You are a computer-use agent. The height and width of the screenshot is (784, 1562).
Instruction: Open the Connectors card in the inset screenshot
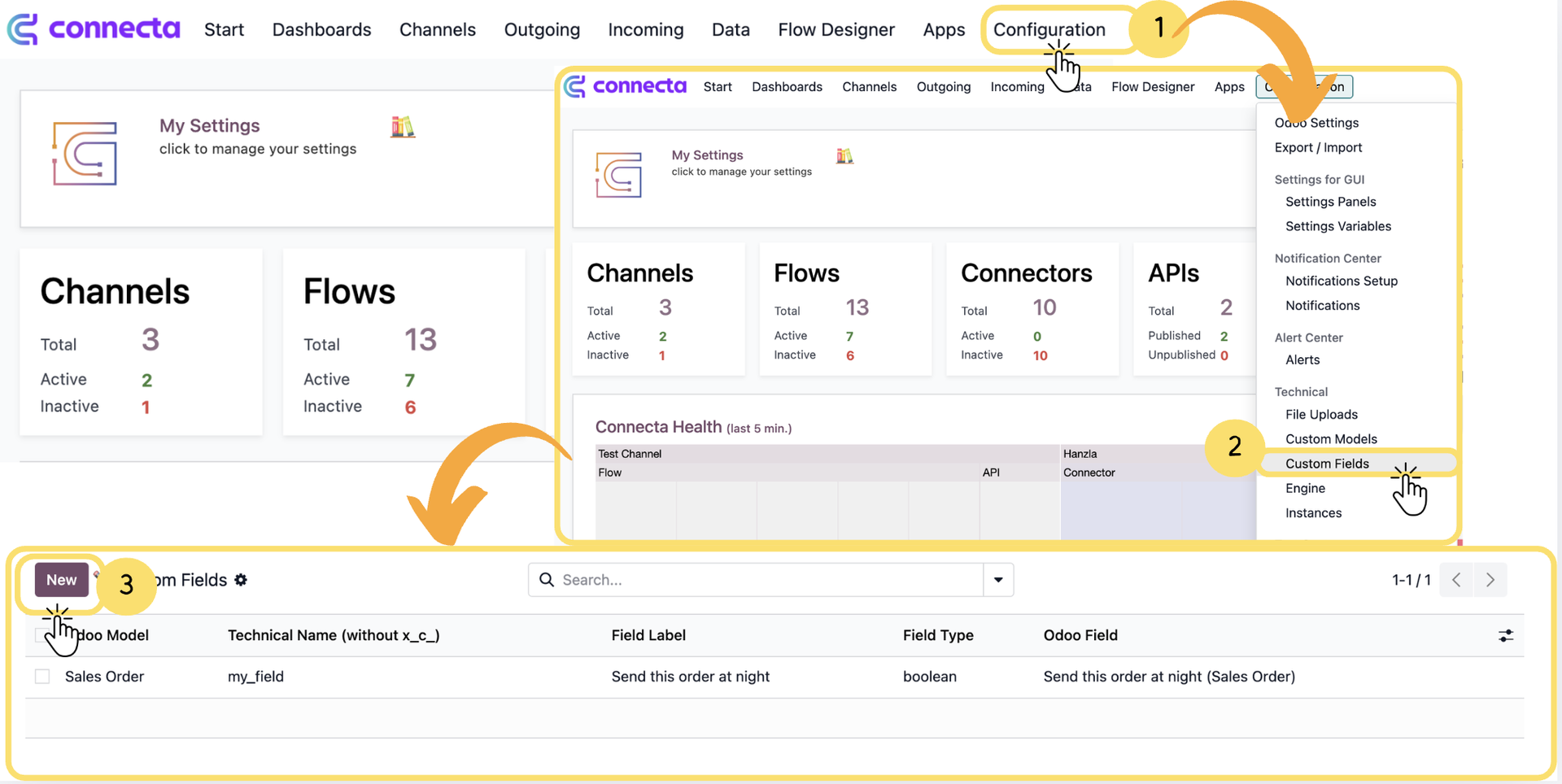pos(1032,310)
